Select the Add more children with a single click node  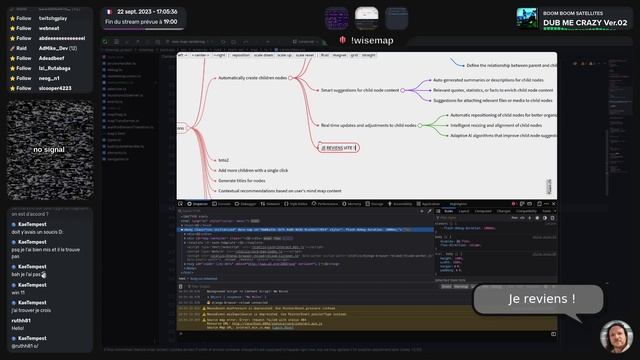click(x=253, y=170)
